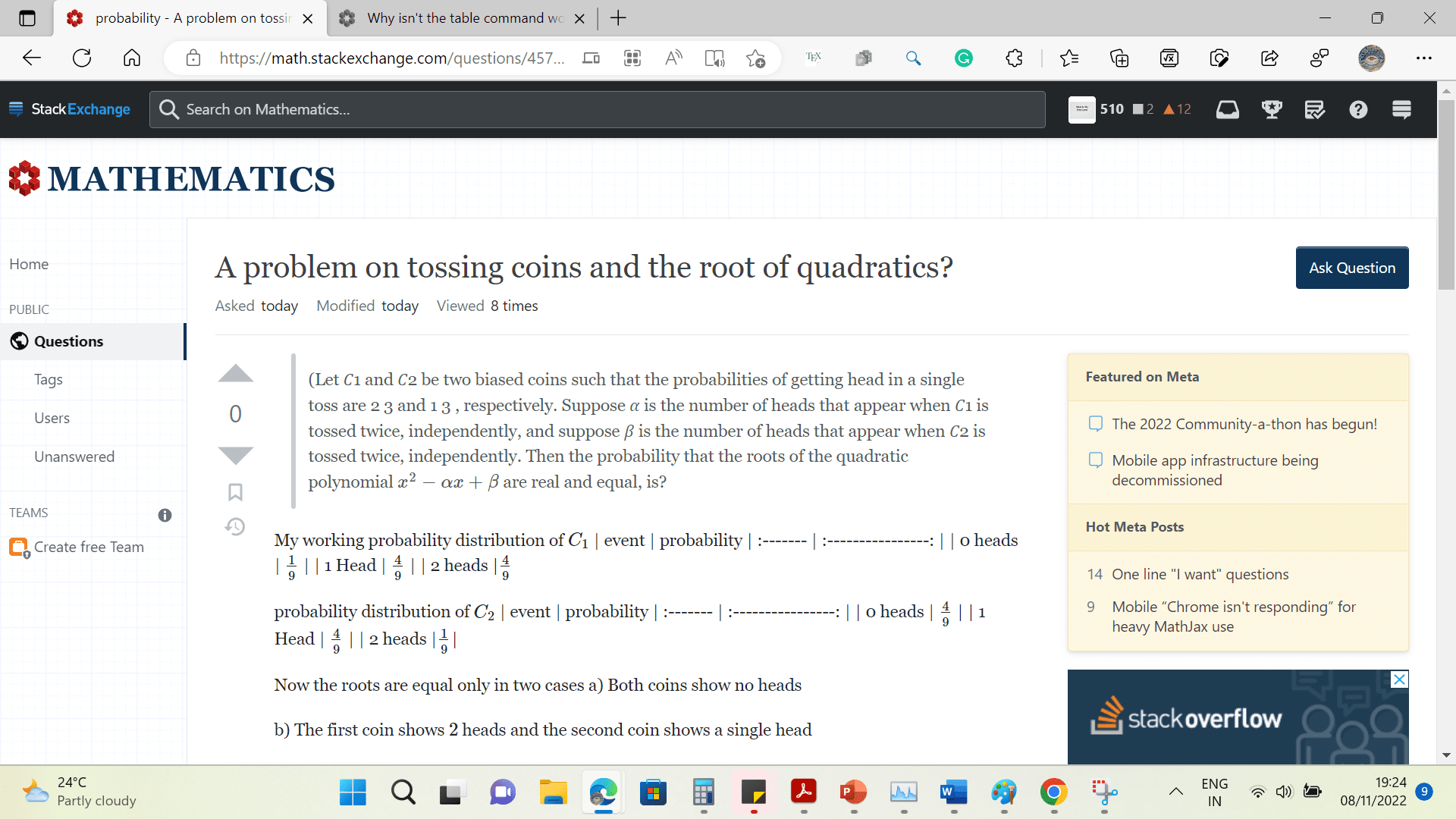Image resolution: width=1456 pixels, height=819 pixels.
Task: Upvote the coin tossing question
Action: point(235,374)
